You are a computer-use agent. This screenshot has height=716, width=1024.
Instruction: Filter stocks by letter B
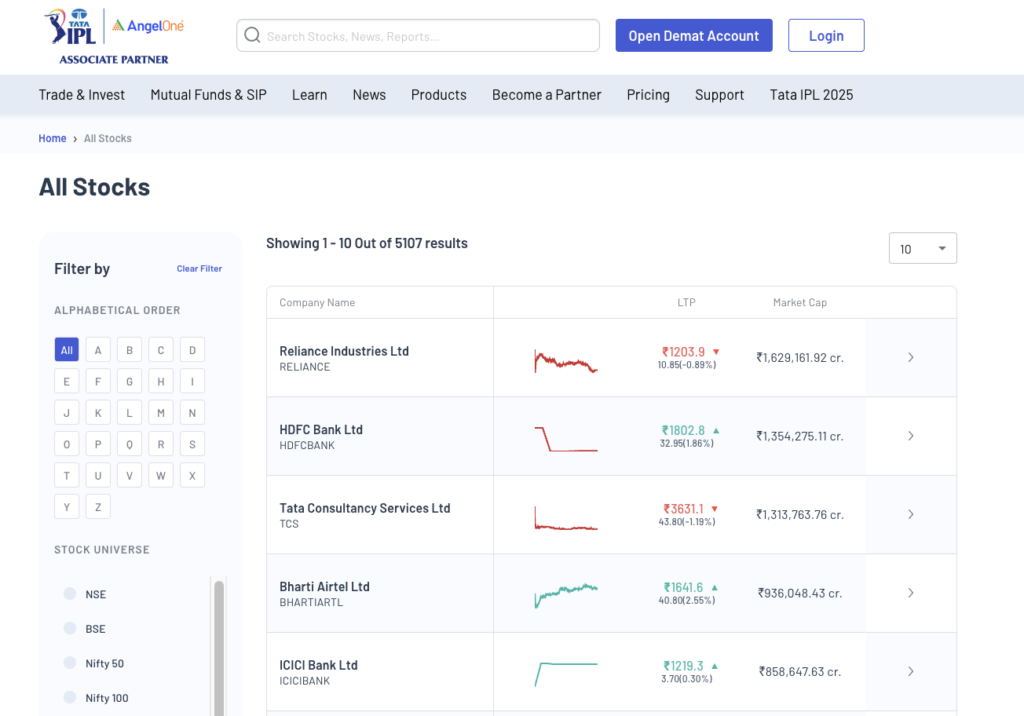click(x=129, y=350)
